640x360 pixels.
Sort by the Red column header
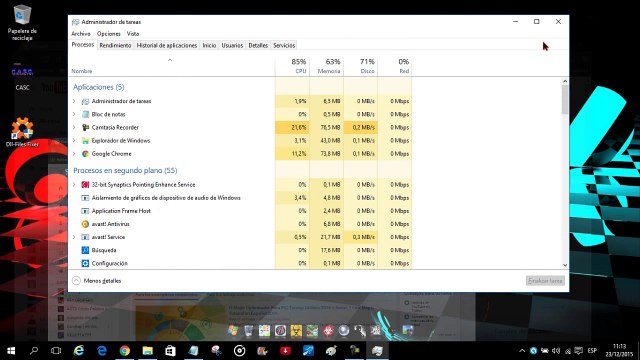click(395, 66)
